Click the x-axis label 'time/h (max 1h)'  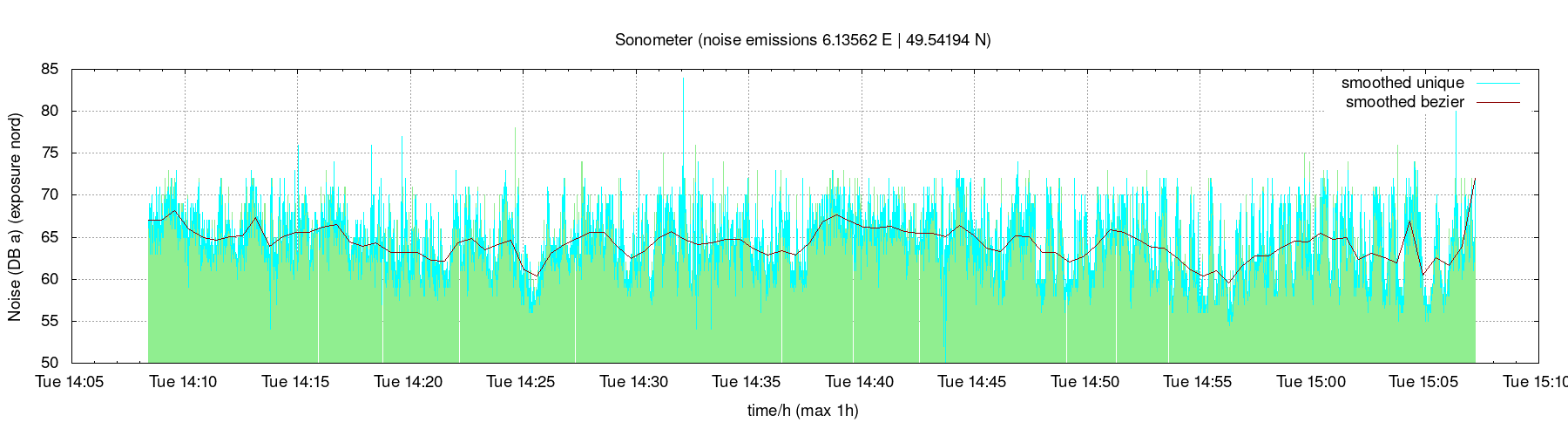(x=802, y=410)
